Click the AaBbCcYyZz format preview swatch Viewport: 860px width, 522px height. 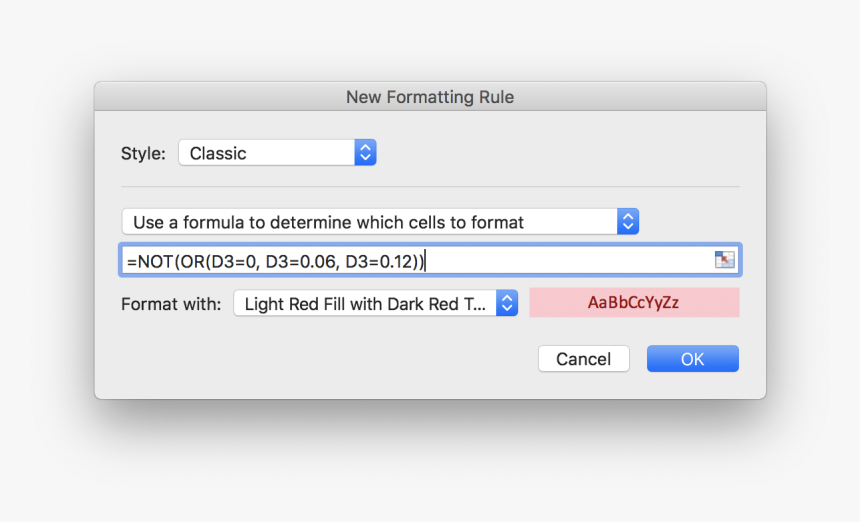pos(634,303)
